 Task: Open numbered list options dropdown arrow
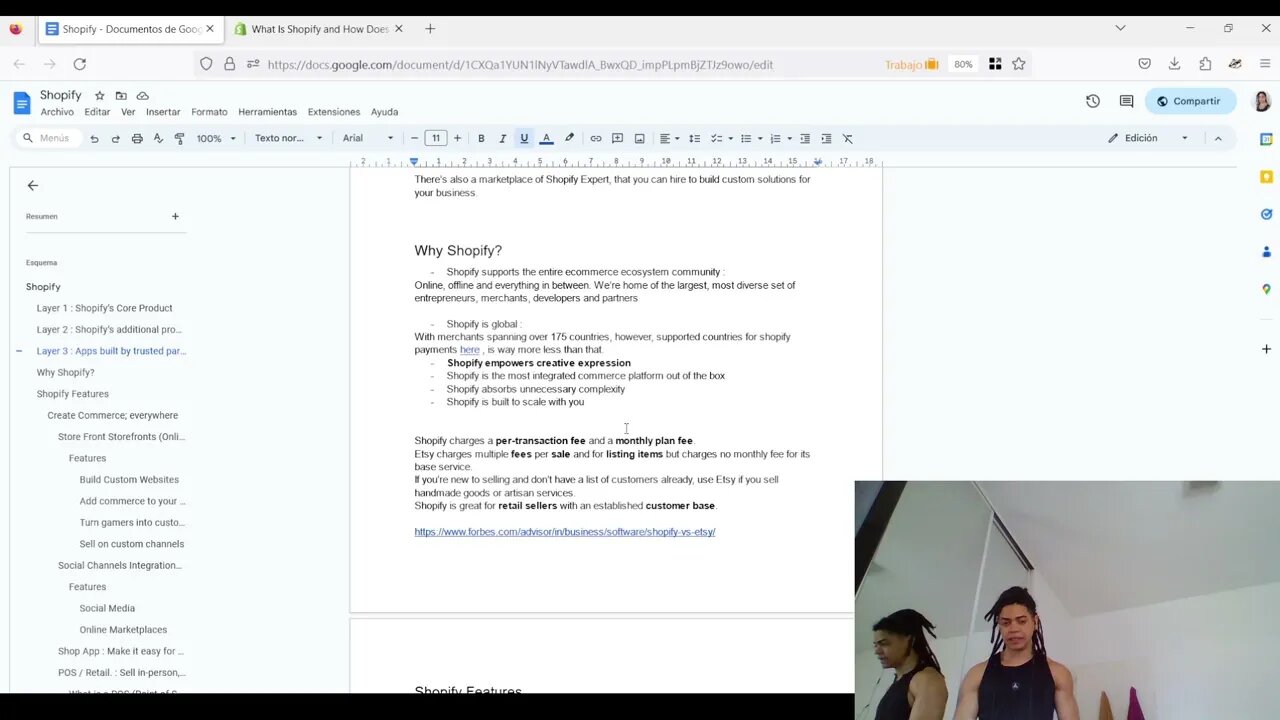[789, 138]
